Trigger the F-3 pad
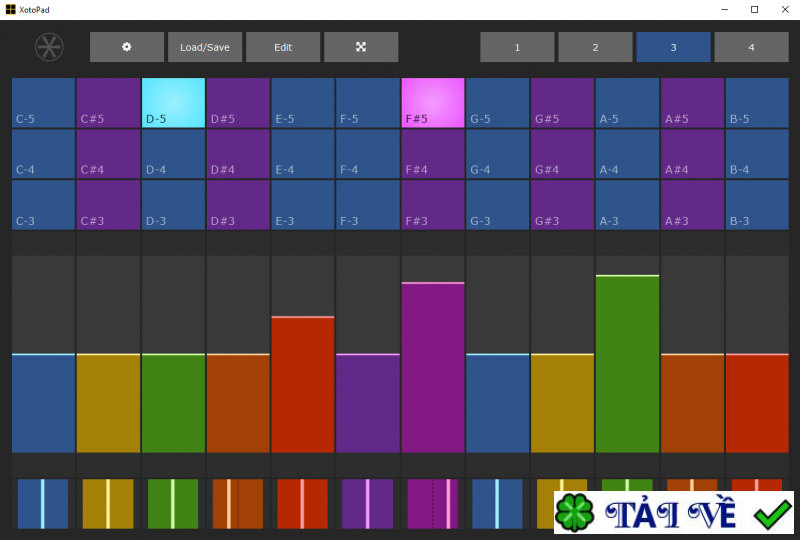The image size is (800, 540). (368, 205)
